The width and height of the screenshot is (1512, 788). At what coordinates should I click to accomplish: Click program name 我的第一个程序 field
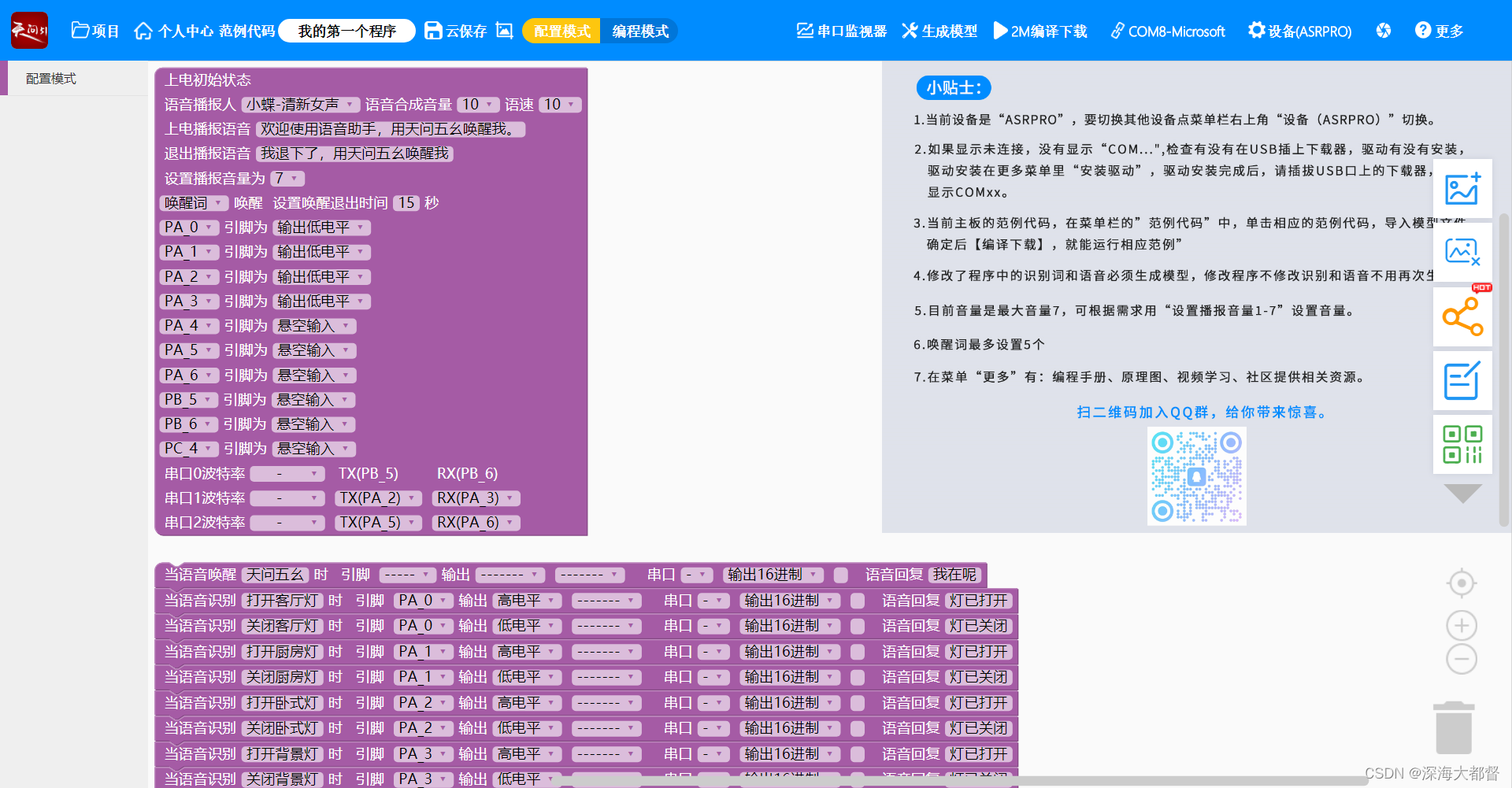[x=347, y=31]
